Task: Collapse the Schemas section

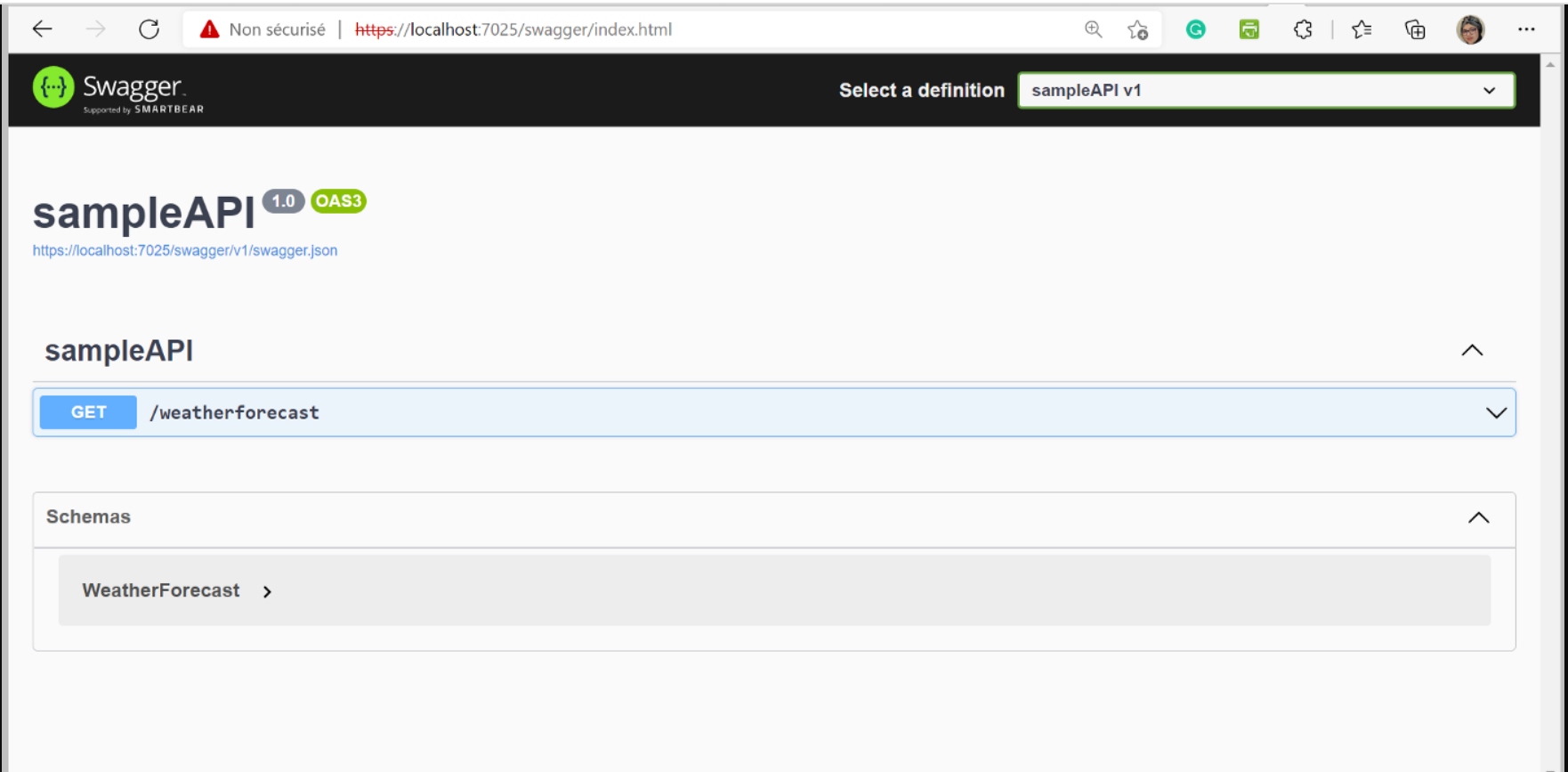Action: click(1478, 517)
